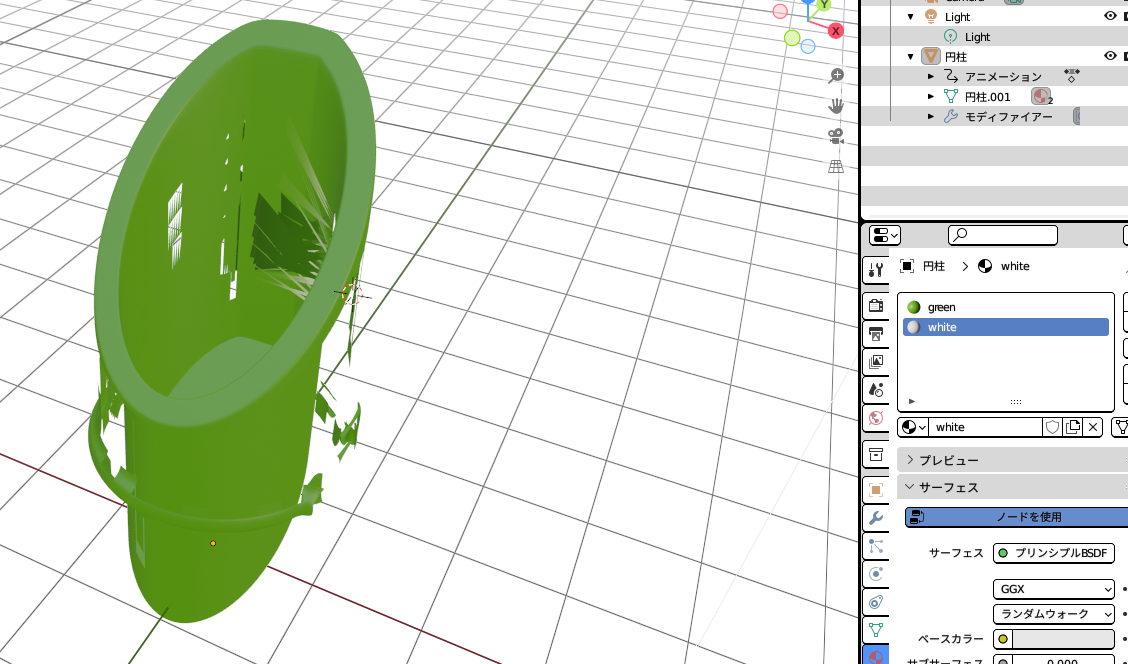Click the サブサーフェス 0.000 value field

coord(1063,660)
